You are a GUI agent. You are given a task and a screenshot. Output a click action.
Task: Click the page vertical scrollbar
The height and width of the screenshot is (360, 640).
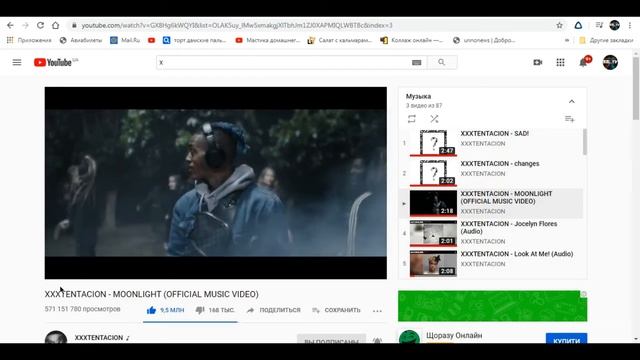(636, 88)
